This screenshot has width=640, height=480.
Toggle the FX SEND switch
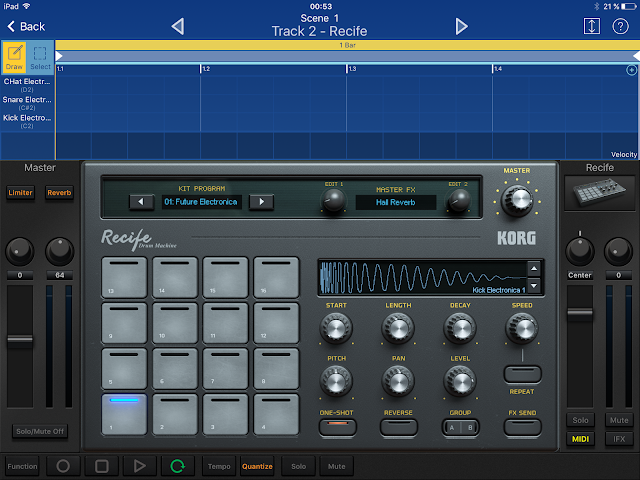click(x=522, y=427)
